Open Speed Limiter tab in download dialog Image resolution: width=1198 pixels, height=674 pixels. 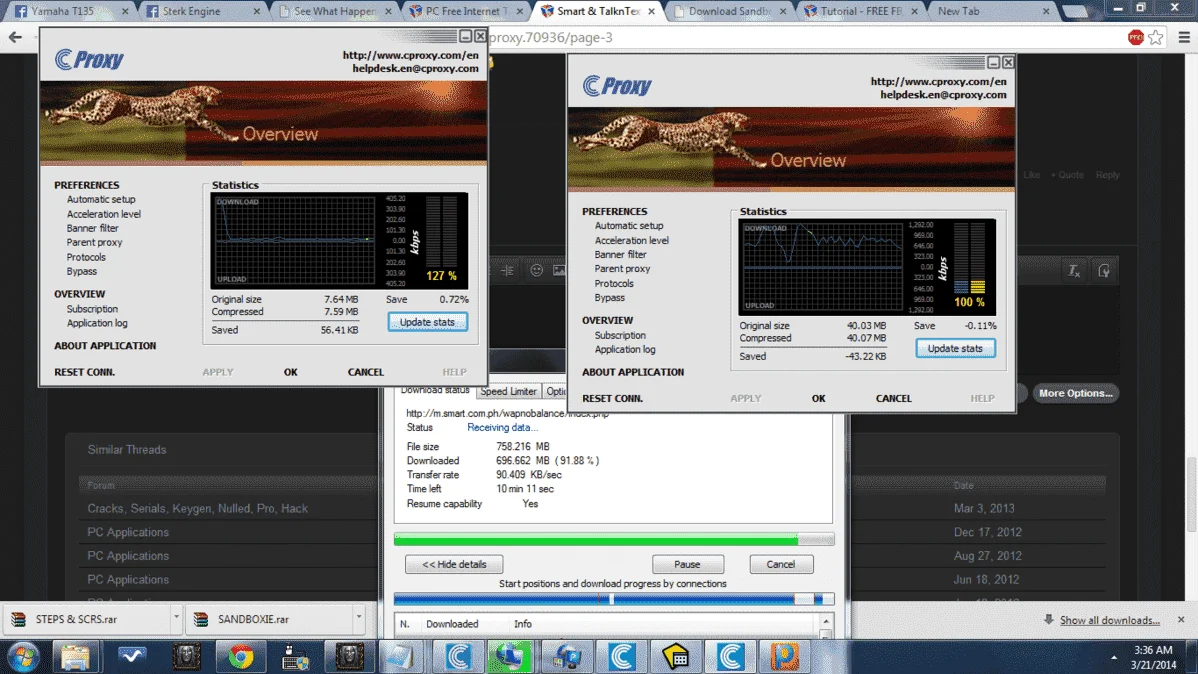tap(508, 391)
